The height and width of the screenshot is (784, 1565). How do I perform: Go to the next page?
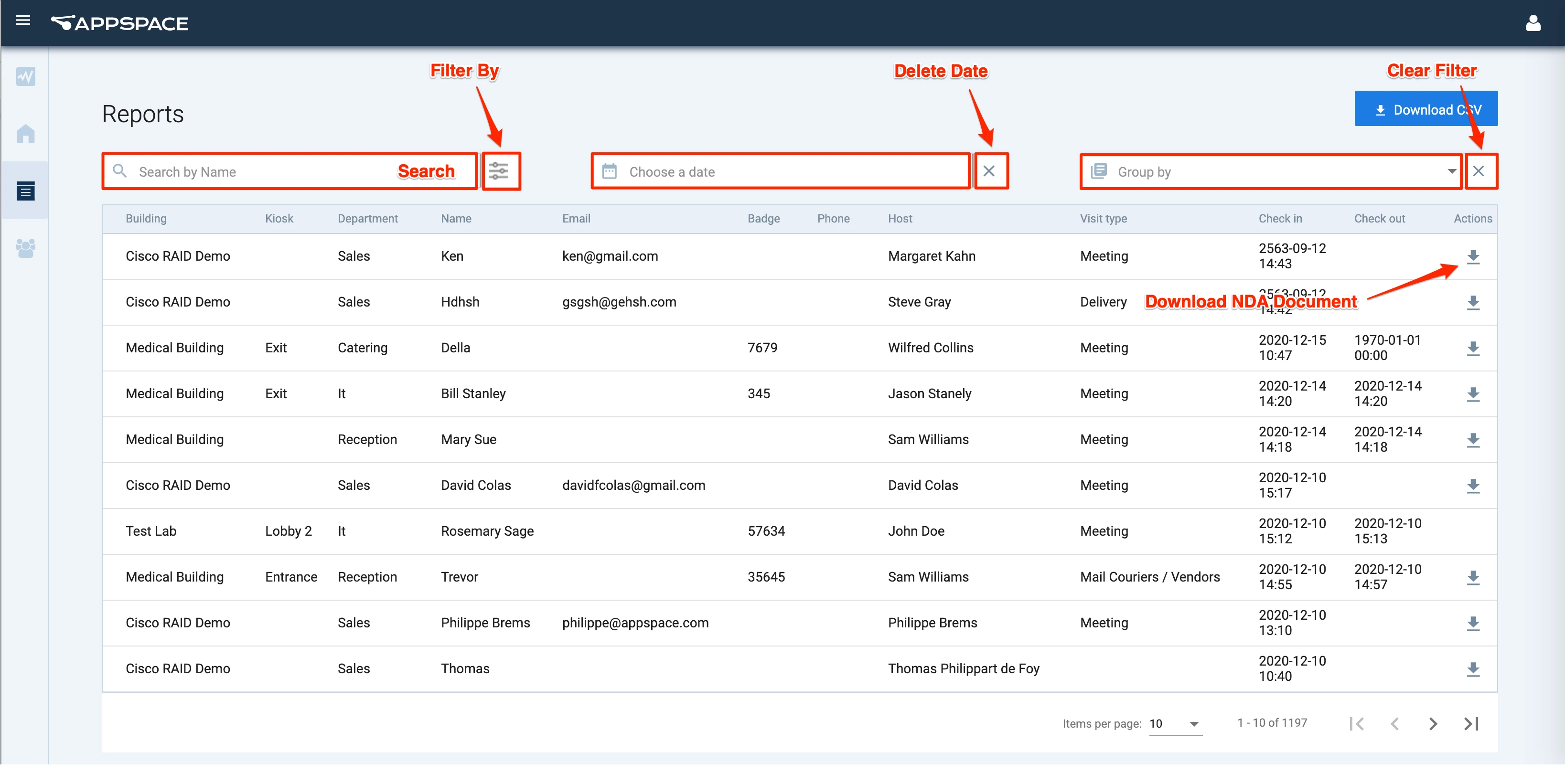1433,723
